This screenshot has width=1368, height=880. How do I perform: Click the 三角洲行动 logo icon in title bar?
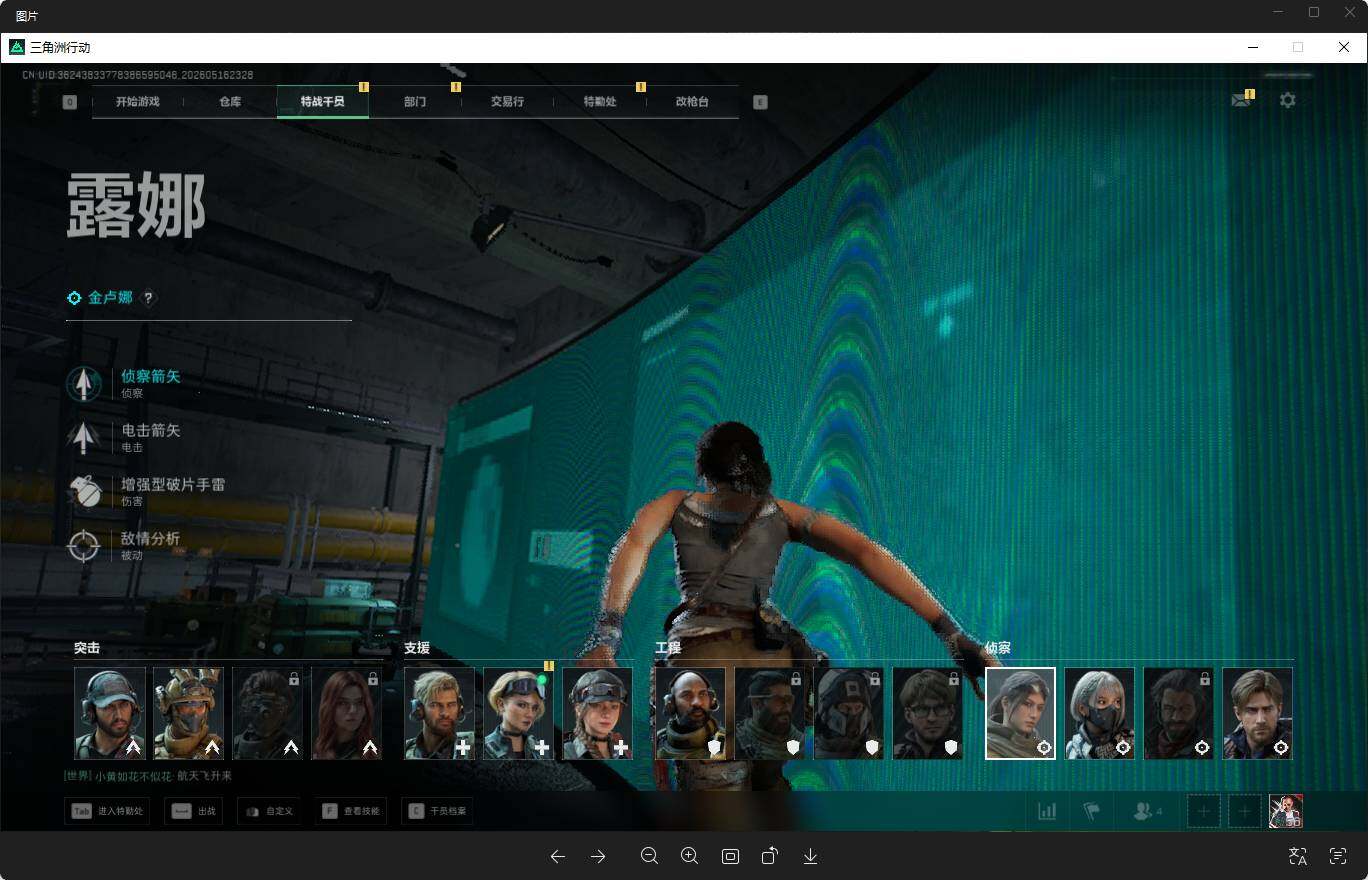pyautogui.click(x=17, y=47)
